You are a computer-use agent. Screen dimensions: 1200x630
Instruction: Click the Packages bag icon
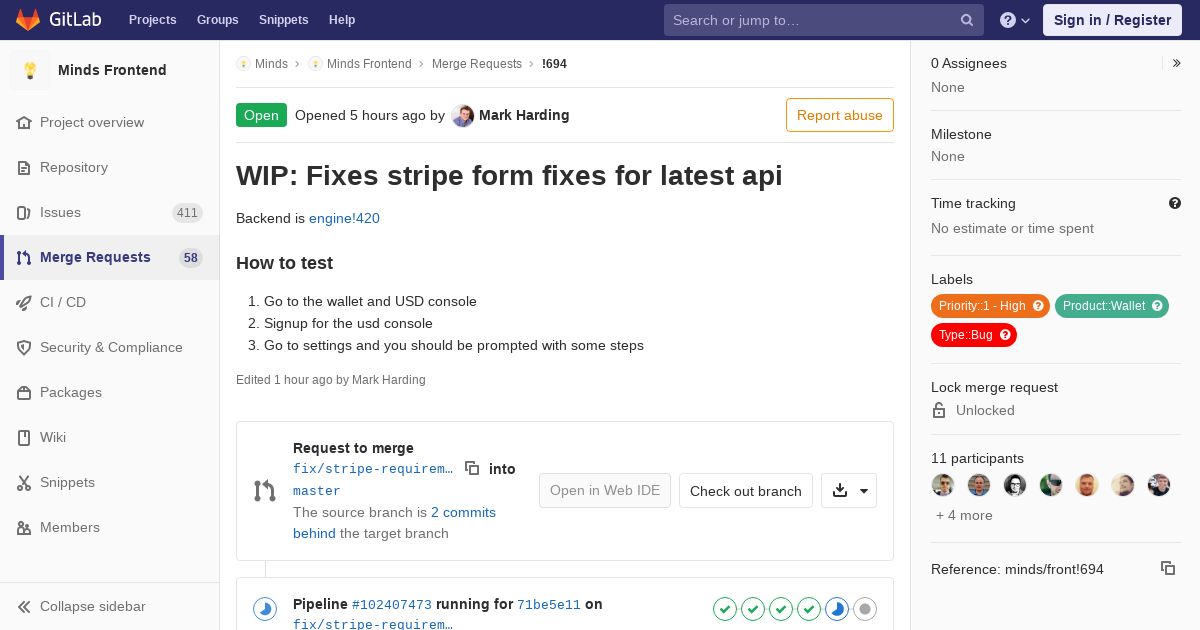pyautogui.click(x=24, y=392)
